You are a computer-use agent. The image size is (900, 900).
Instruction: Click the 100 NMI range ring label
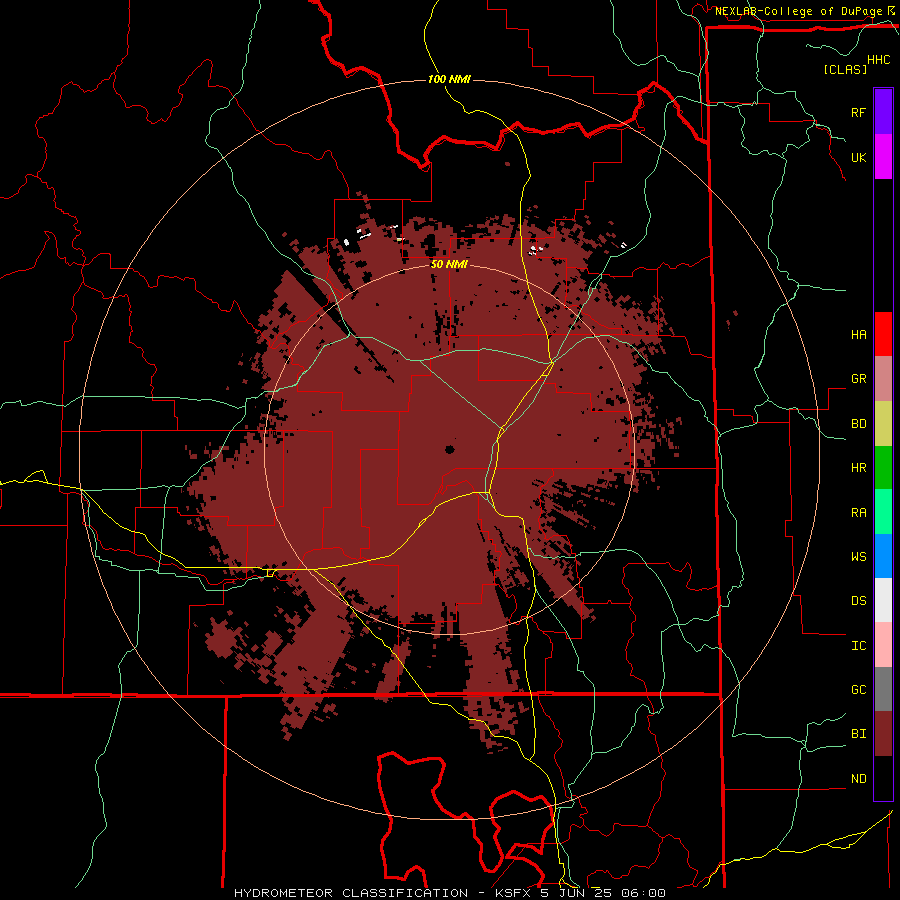tap(449, 79)
